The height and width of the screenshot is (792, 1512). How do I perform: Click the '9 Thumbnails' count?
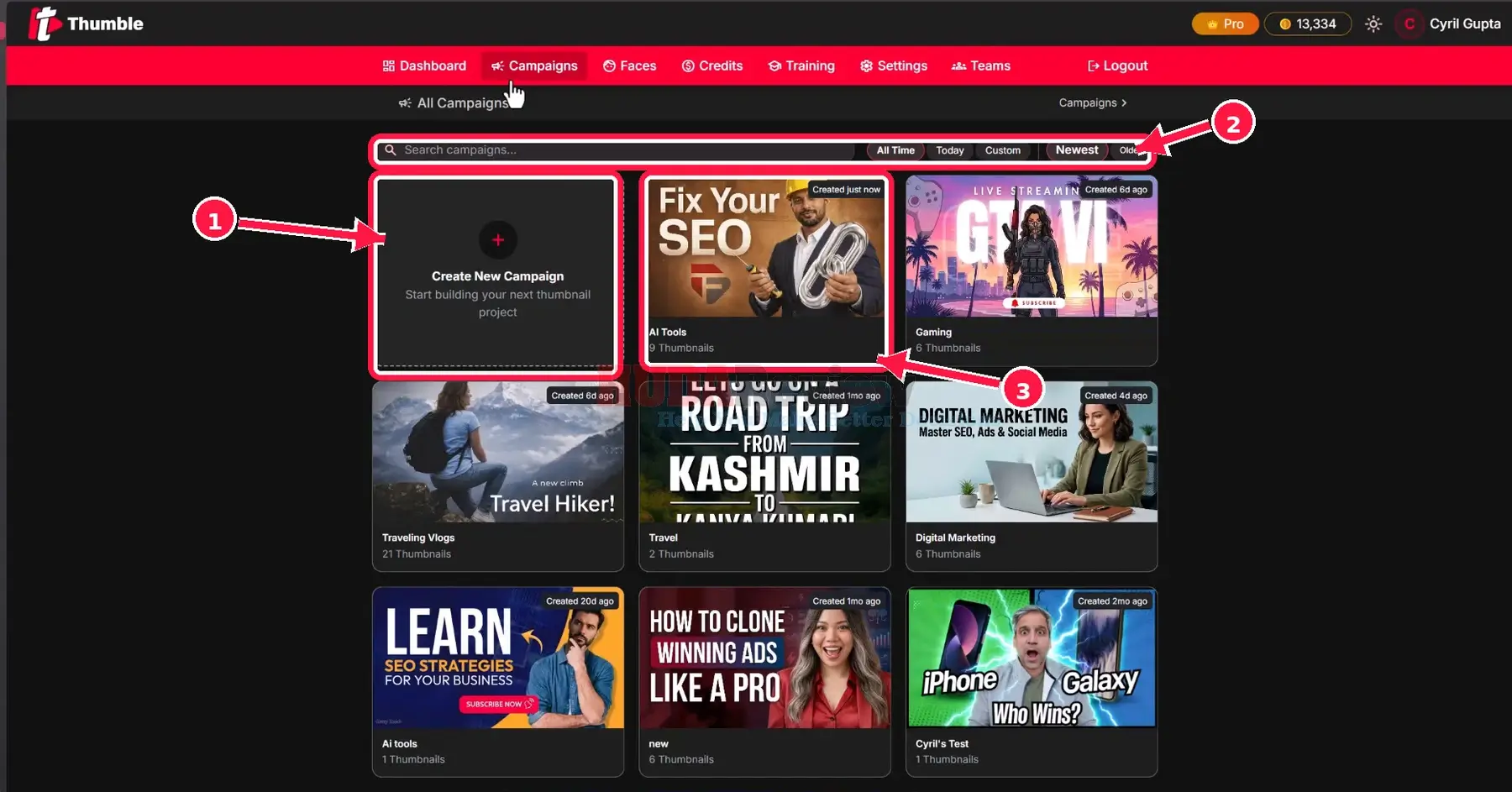(x=681, y=349)
